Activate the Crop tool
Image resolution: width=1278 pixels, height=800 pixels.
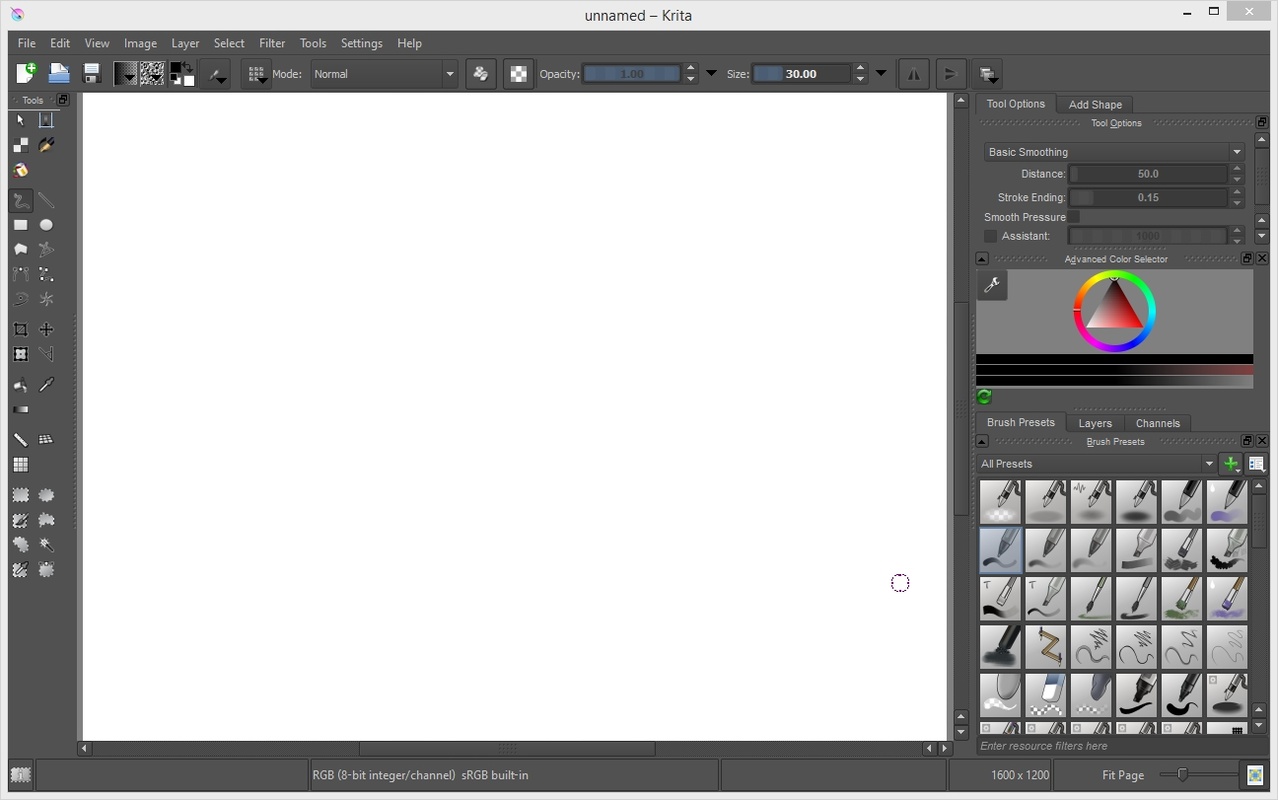(20, 330)
